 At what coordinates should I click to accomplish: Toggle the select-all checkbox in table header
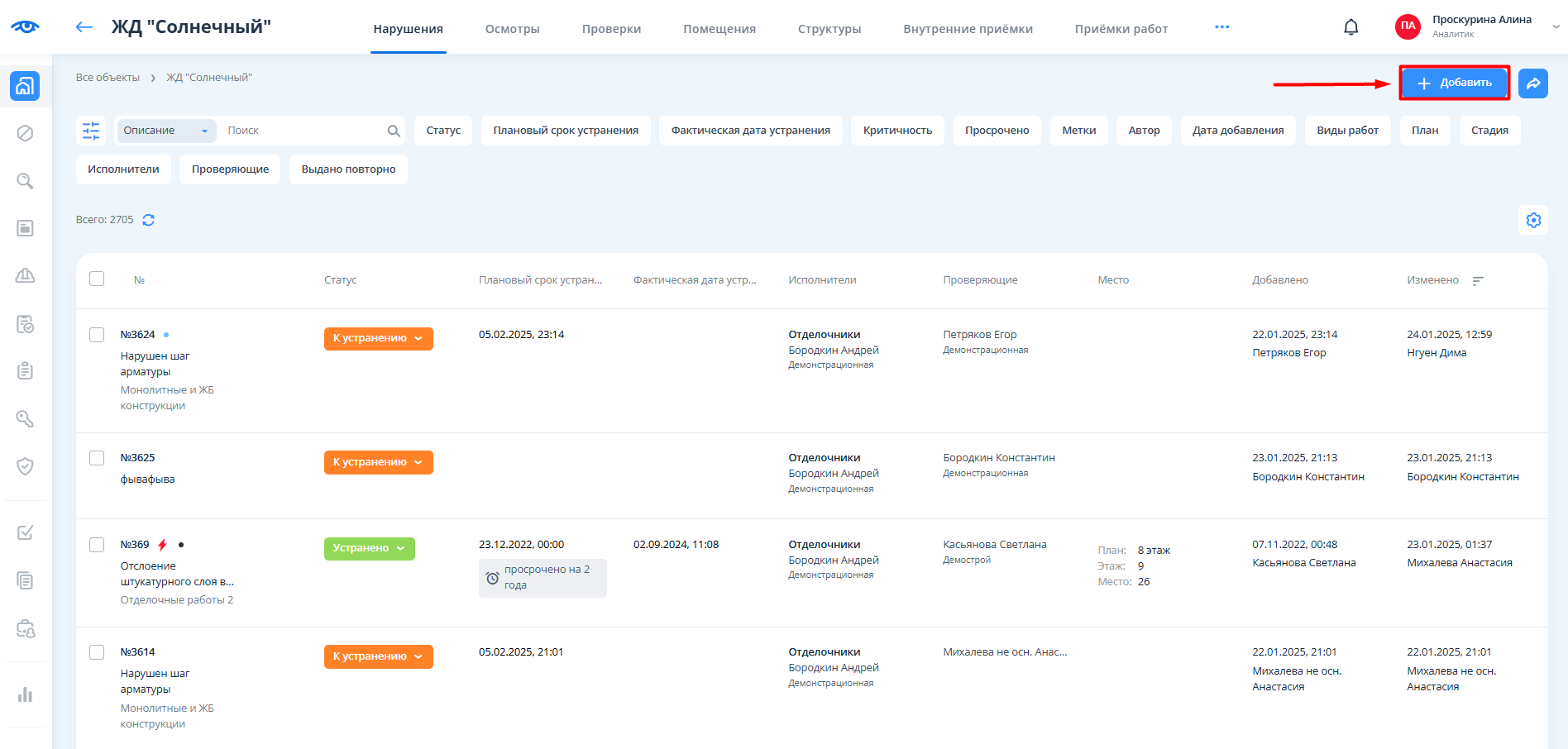pos(97,279)
